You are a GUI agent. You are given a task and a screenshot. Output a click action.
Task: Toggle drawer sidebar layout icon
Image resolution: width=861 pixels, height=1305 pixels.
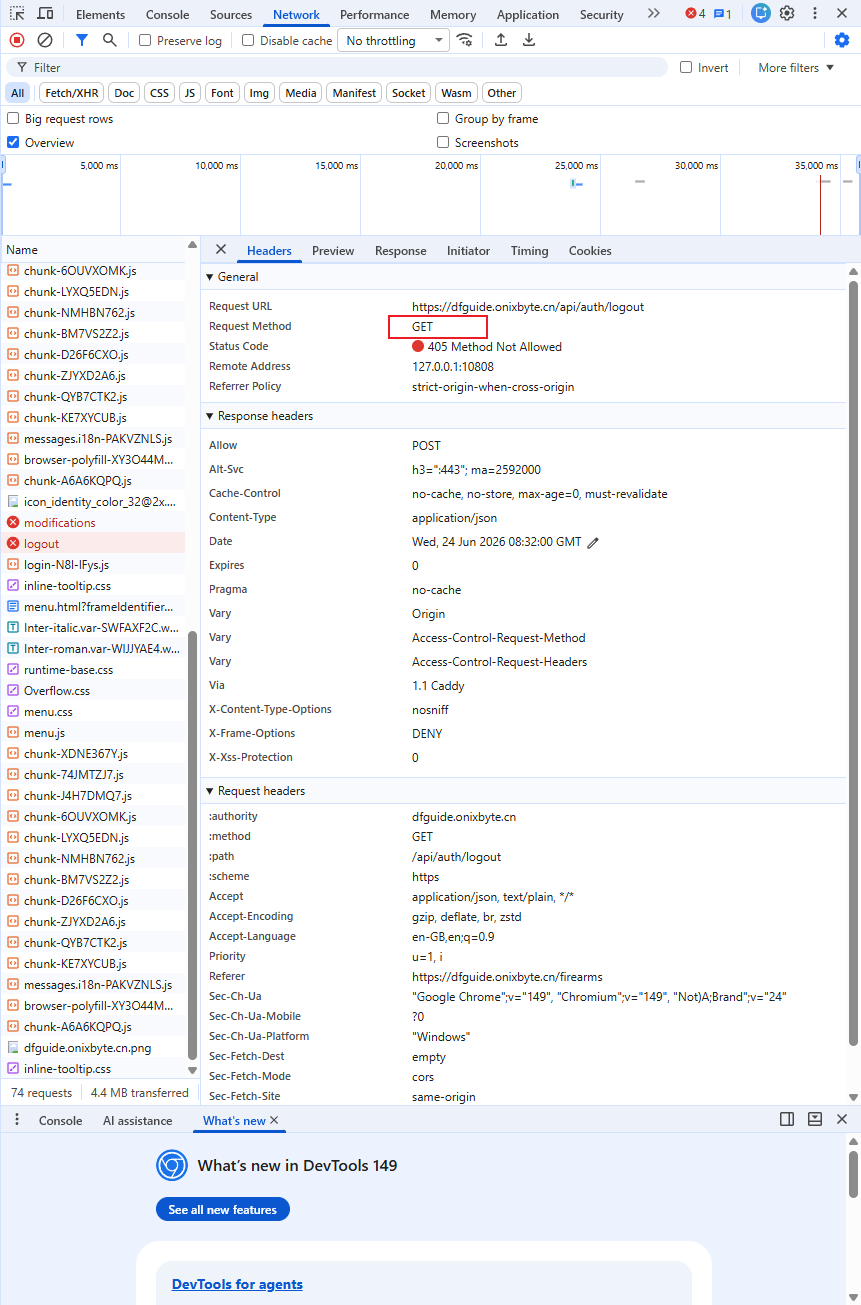[x=787, y=1120]
